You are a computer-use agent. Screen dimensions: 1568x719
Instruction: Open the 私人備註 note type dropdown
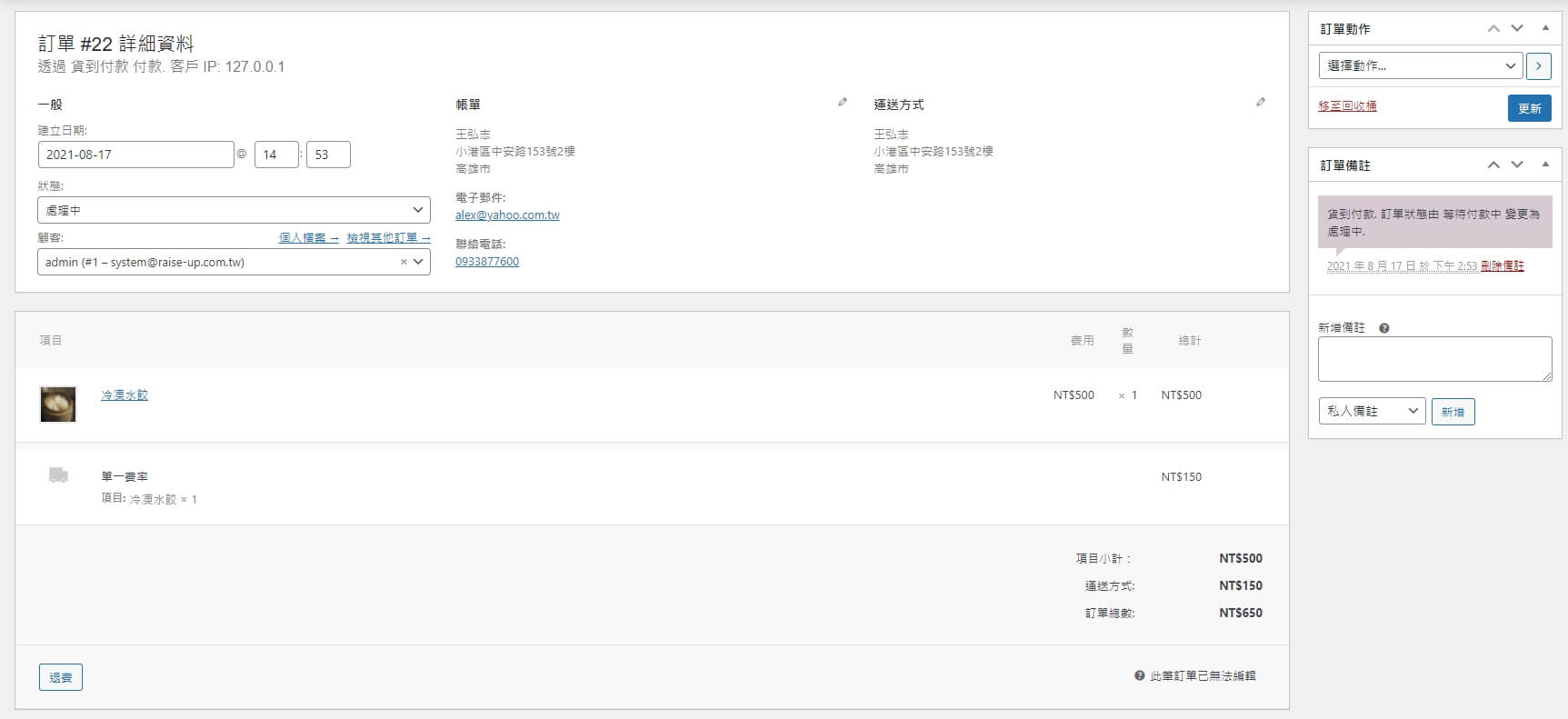(1371, 411)
